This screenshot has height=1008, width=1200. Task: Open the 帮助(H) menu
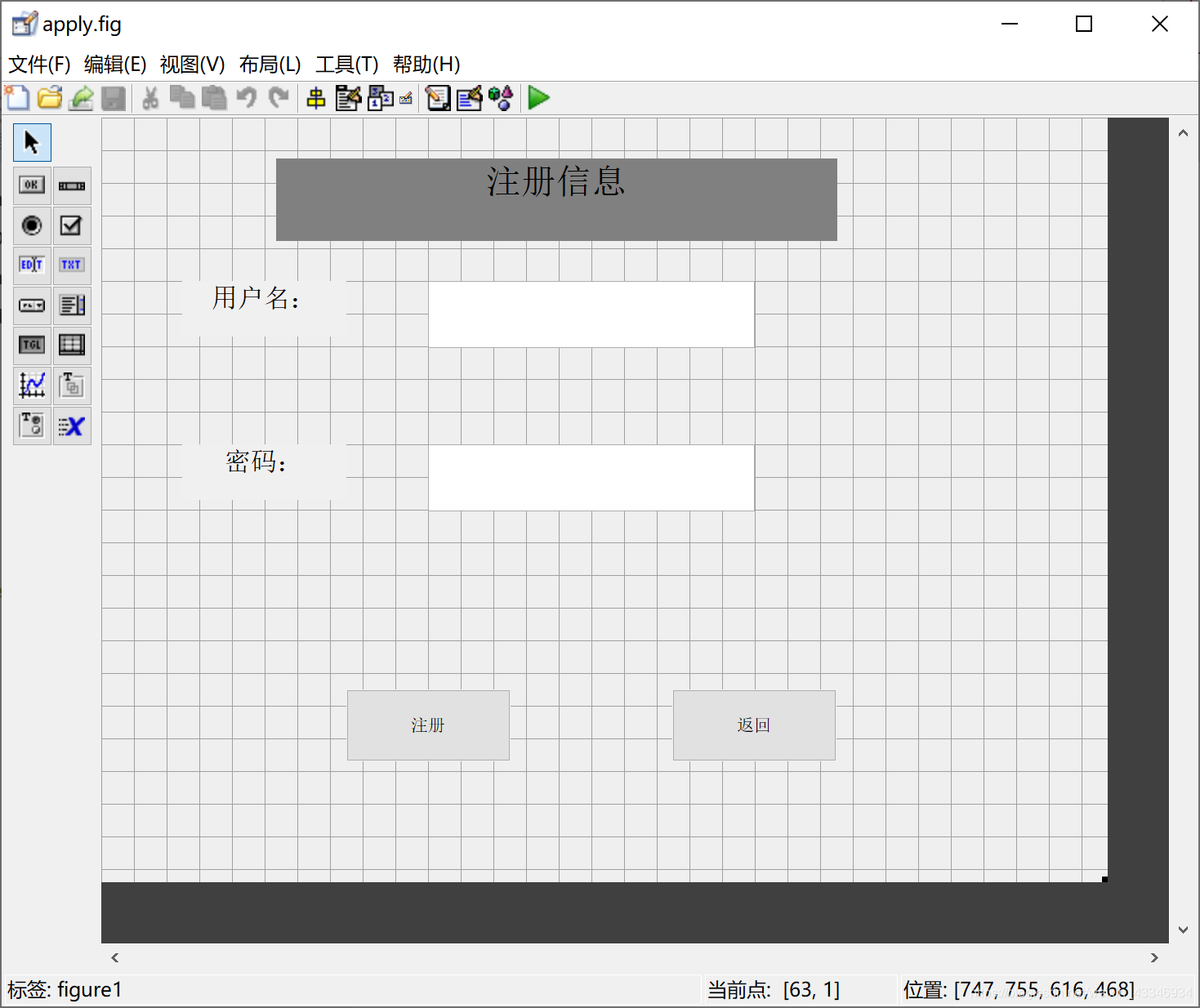point(426,64)
